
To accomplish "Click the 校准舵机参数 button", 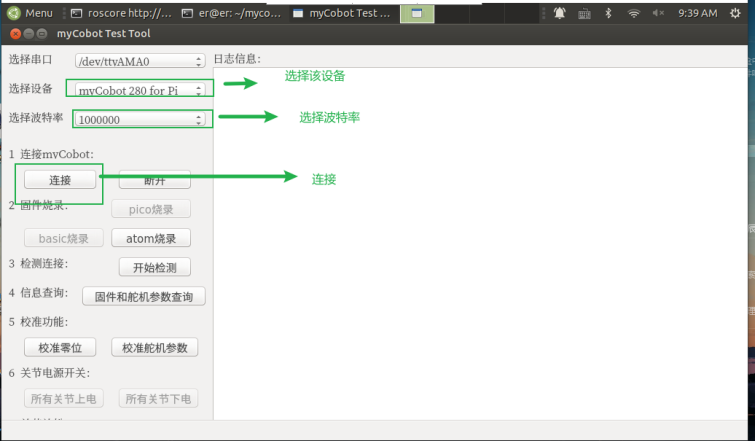I will pyautogui.click(x=155, y=348).
